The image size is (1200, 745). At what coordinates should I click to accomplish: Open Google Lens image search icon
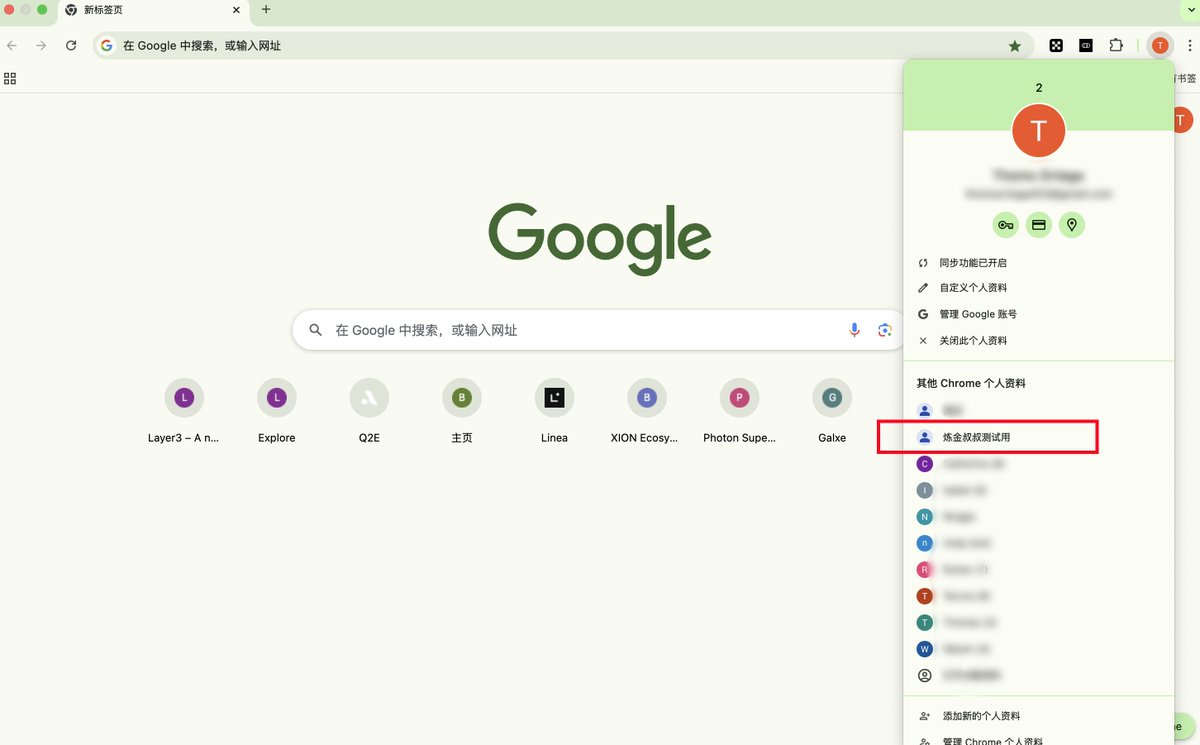[884, 330]
